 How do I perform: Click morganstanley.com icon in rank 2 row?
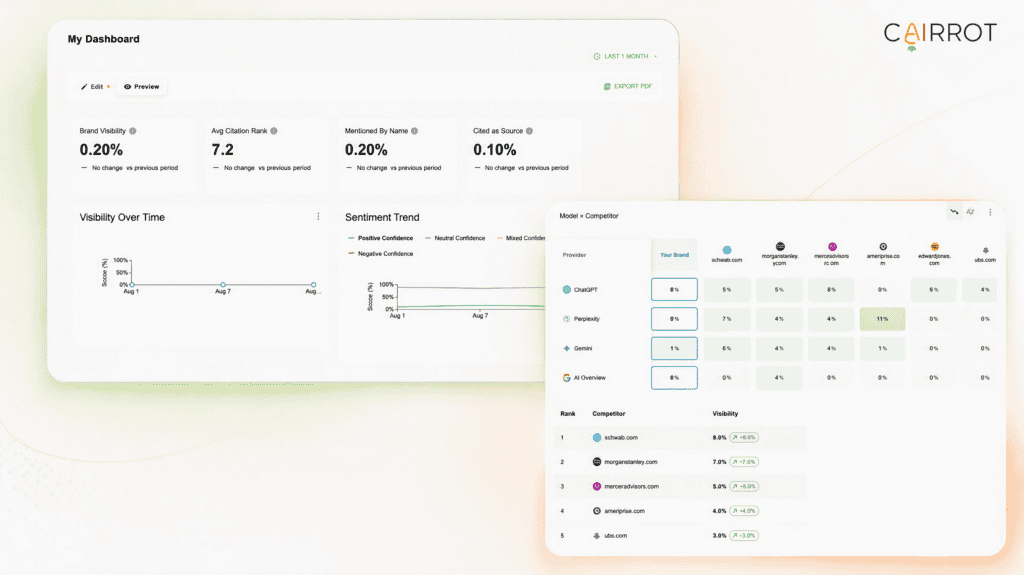click(597, 462)
